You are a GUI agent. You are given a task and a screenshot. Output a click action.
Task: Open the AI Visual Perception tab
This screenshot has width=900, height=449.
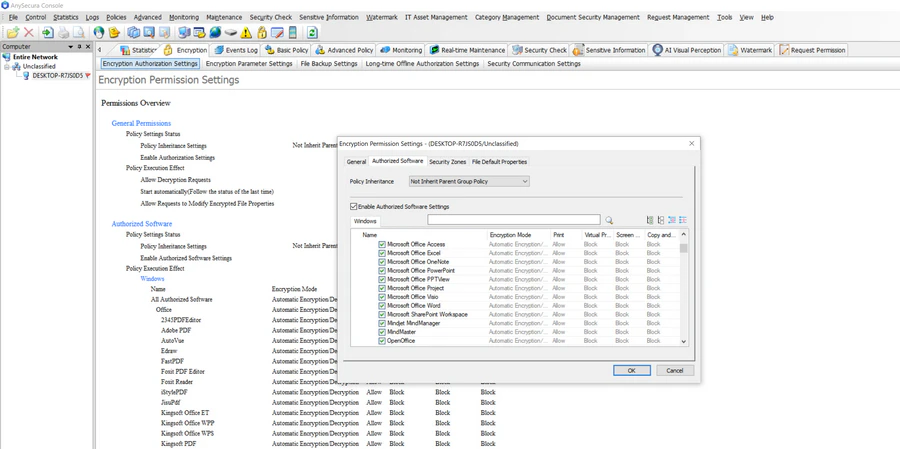pos(686,50)
